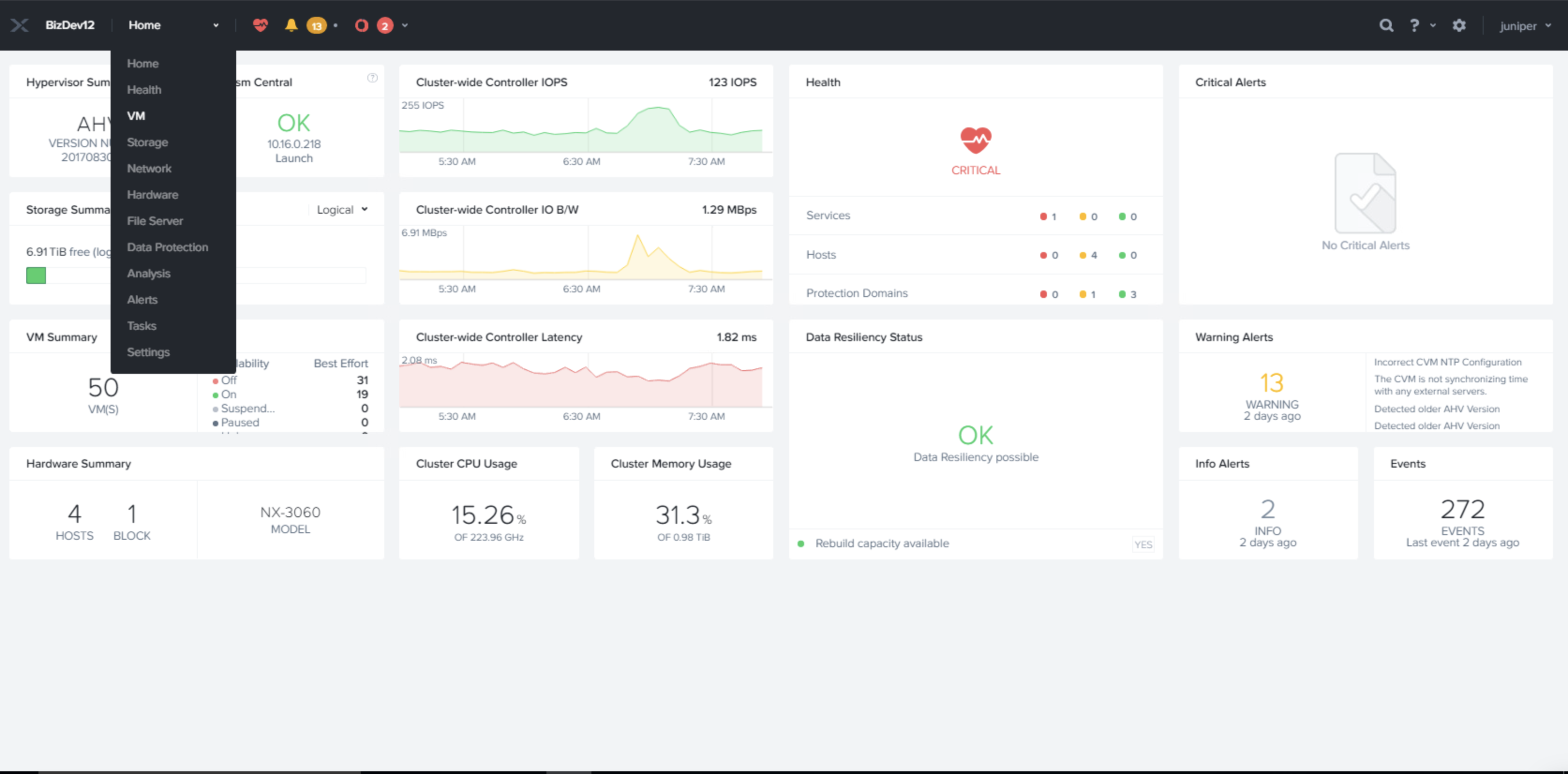Screen dimensions: 1568x774
Task: Expand the juniper user menu
Action: [1525, 26]
